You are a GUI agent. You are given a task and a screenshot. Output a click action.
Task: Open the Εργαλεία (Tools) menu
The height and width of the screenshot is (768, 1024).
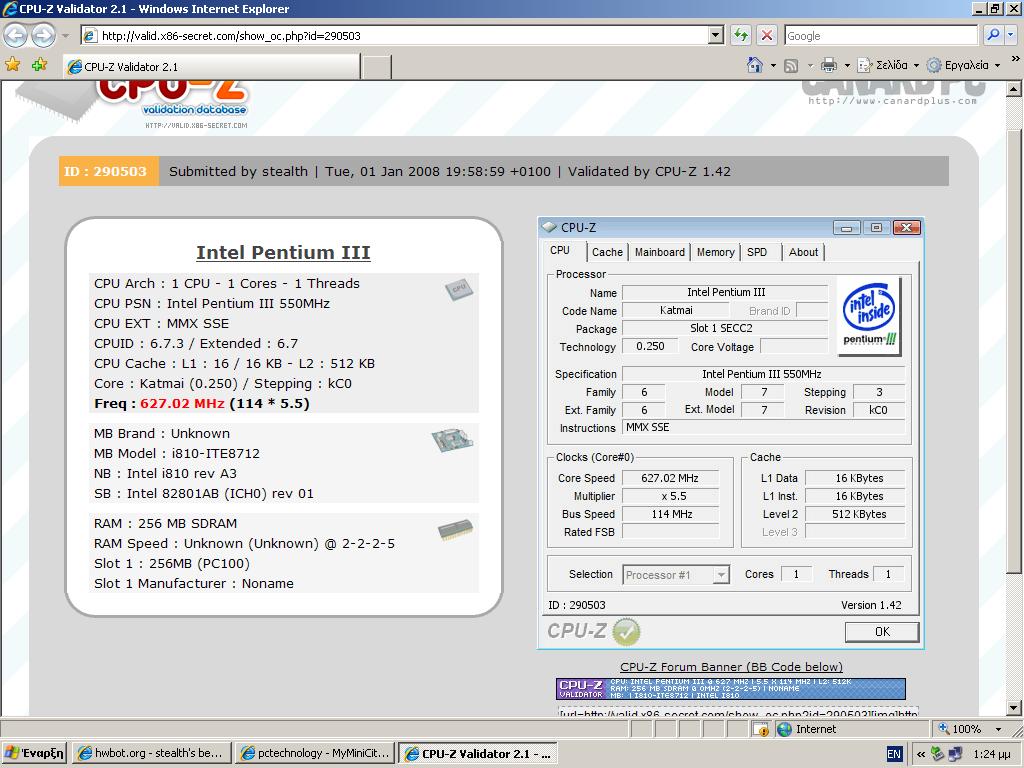964,65
